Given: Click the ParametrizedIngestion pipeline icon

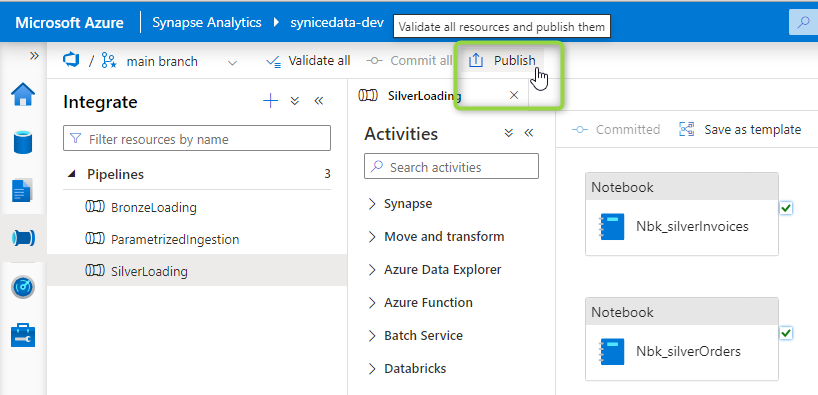Looking at the screenshot, I should click(94, 238).
